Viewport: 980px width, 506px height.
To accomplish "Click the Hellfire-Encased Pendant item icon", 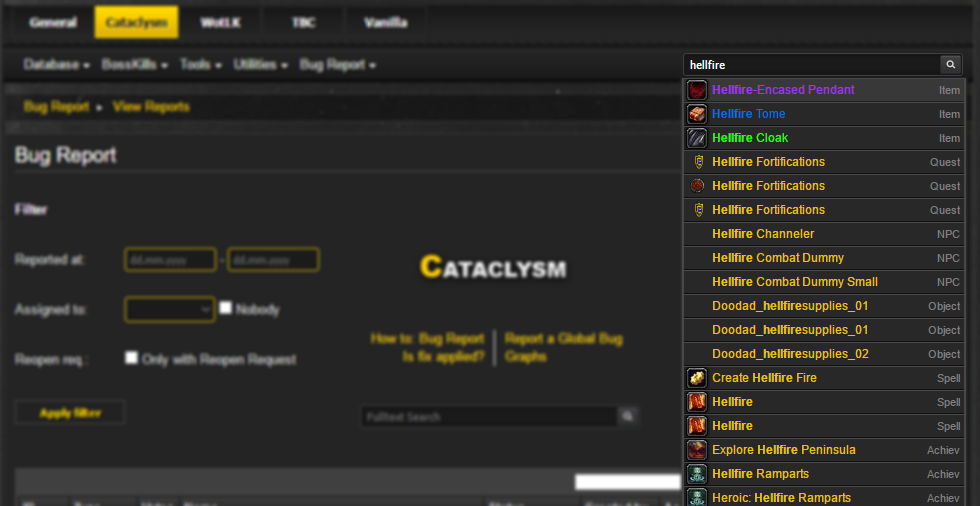I will coord(697,90).
